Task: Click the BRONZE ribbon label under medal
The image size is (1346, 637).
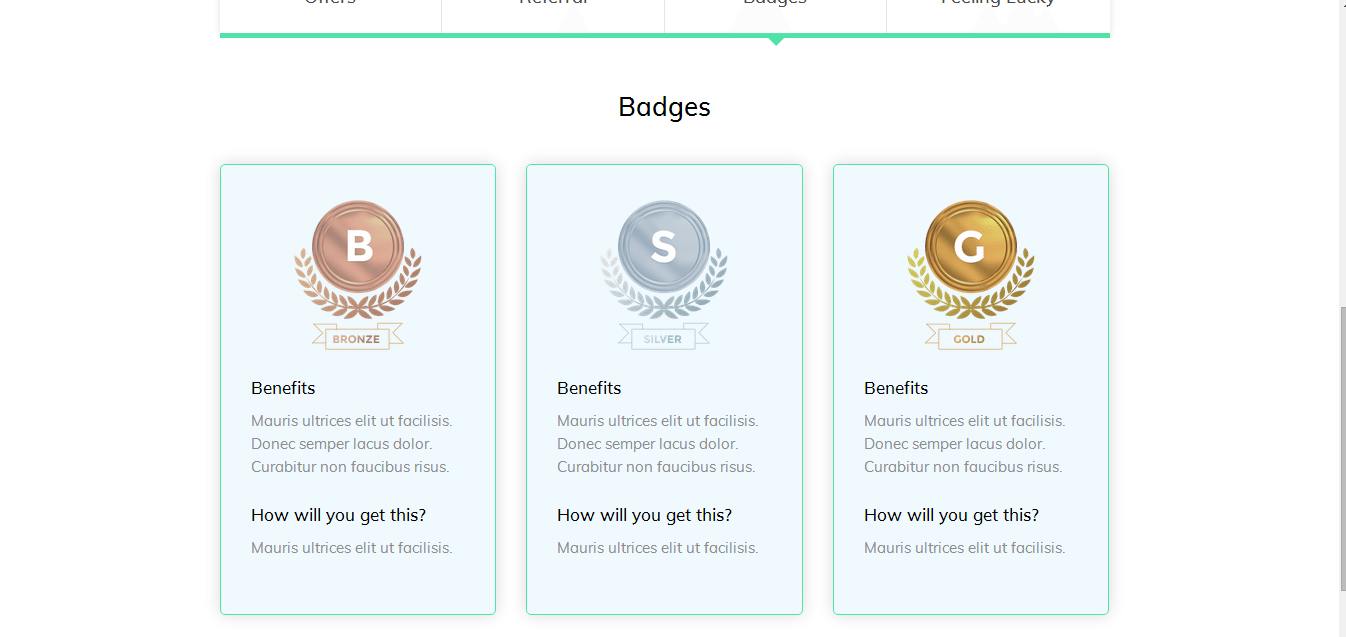Action: click(x=357, y=339)
